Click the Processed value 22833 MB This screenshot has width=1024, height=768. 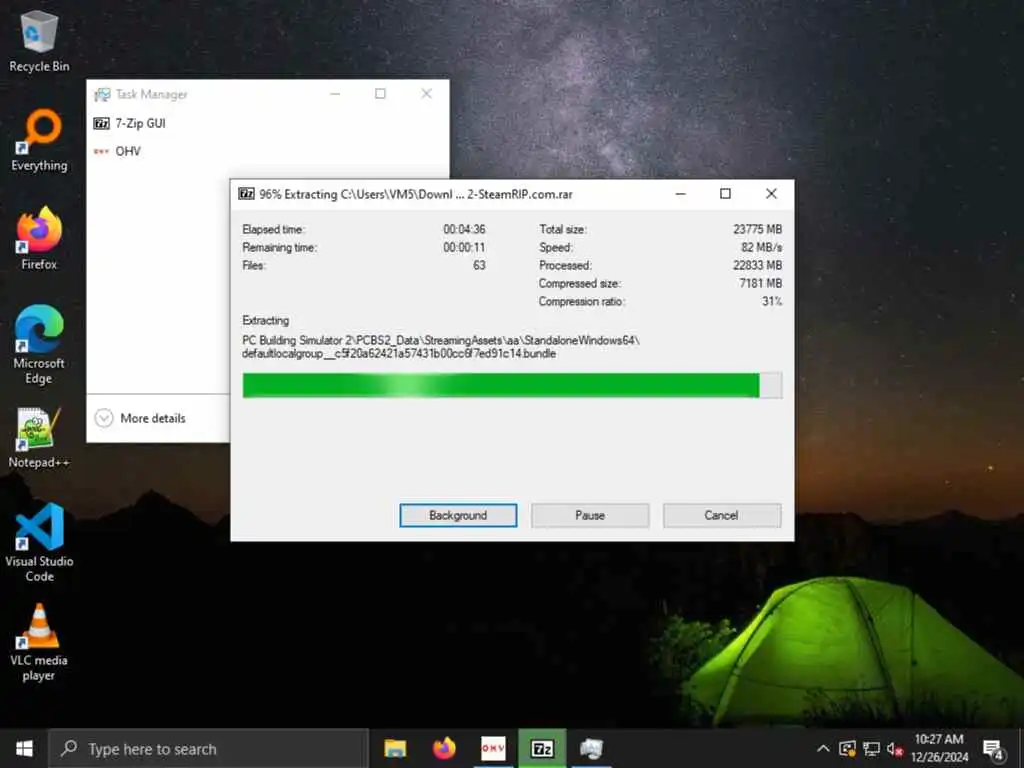pos(758,265)
